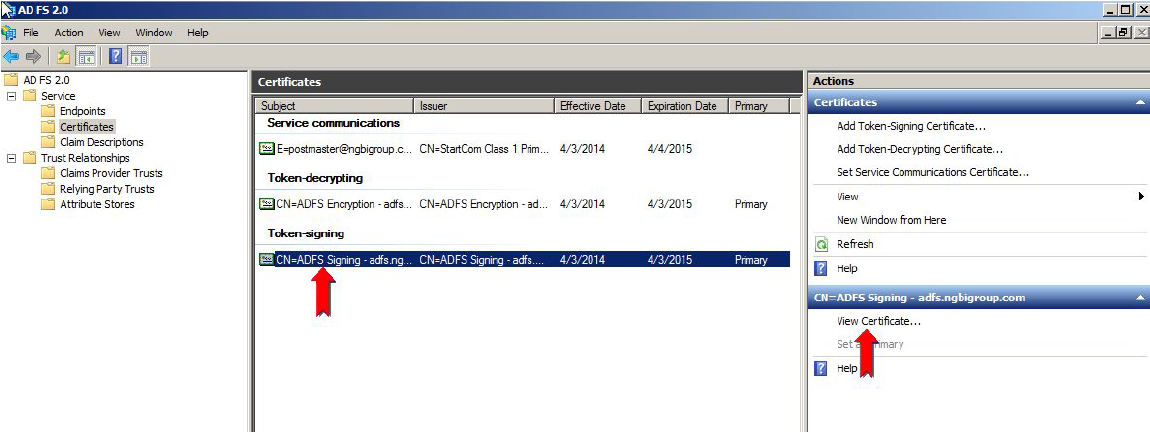Click the Token-decrypting group header
Viewport: 1150px width, 432px height.
tap(315, 178)
